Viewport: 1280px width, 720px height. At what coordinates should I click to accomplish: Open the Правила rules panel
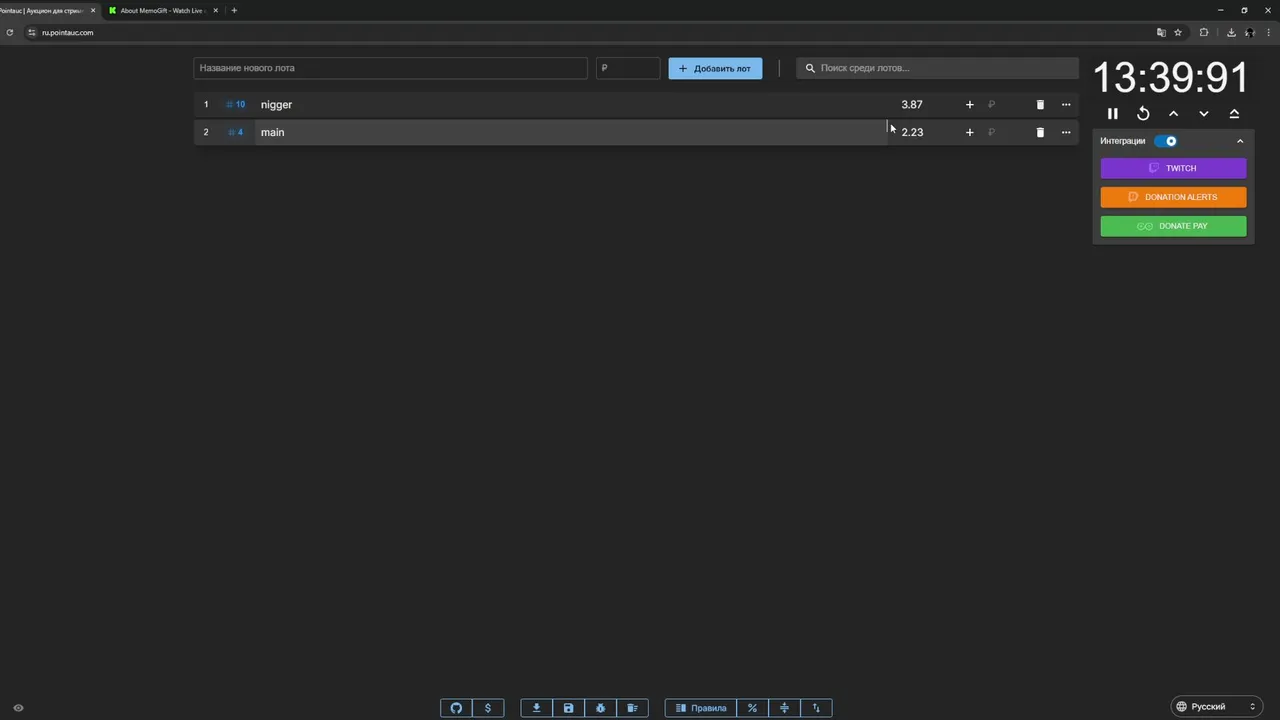(701, 708)
